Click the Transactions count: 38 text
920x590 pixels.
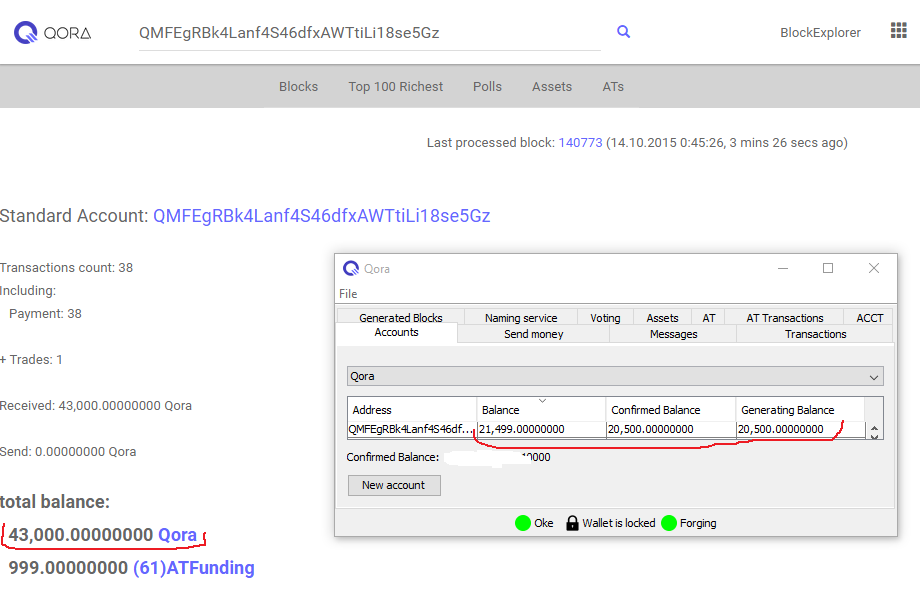click(66, 267)
